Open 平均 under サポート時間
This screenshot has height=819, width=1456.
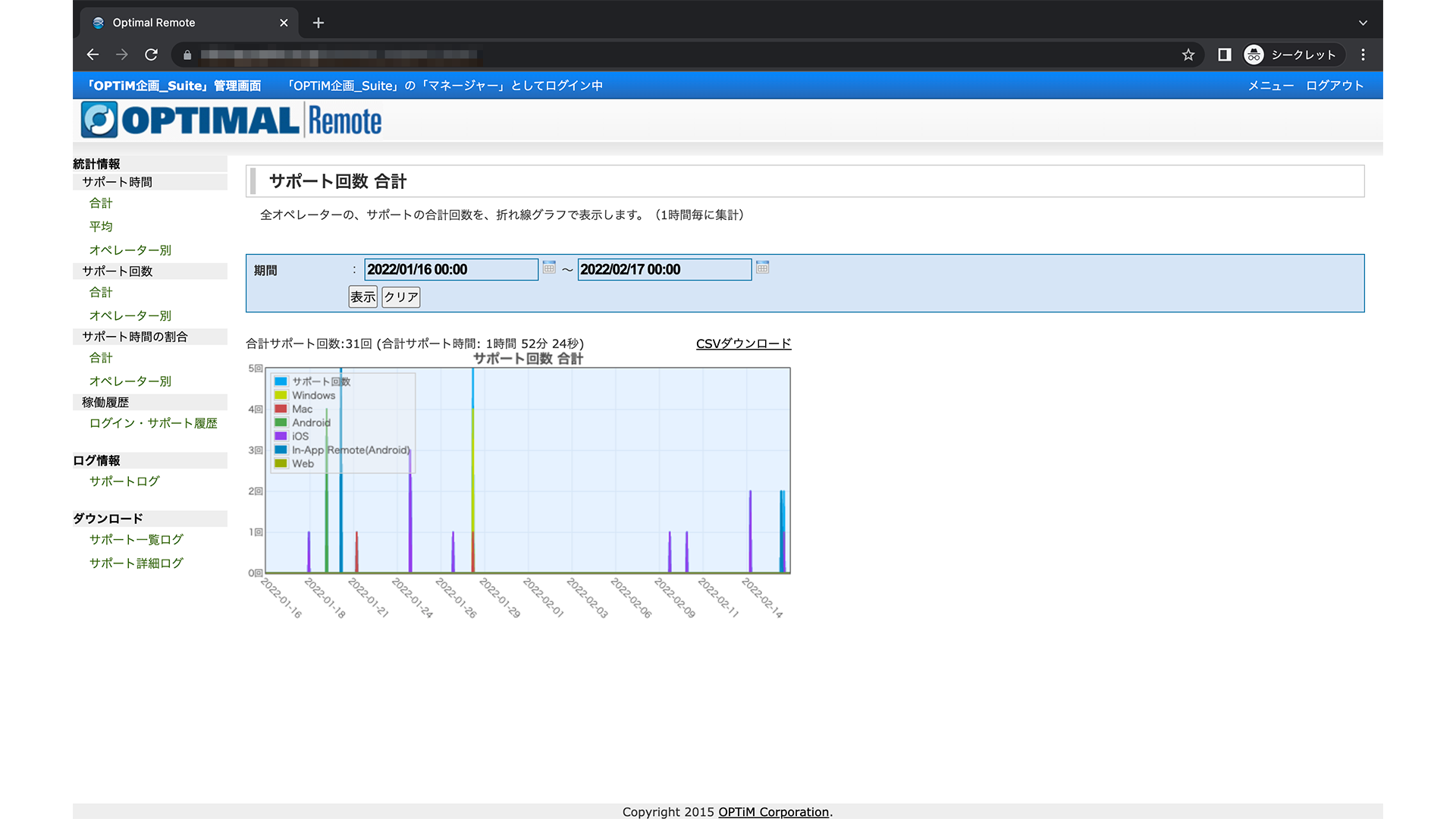pos(101,227)
